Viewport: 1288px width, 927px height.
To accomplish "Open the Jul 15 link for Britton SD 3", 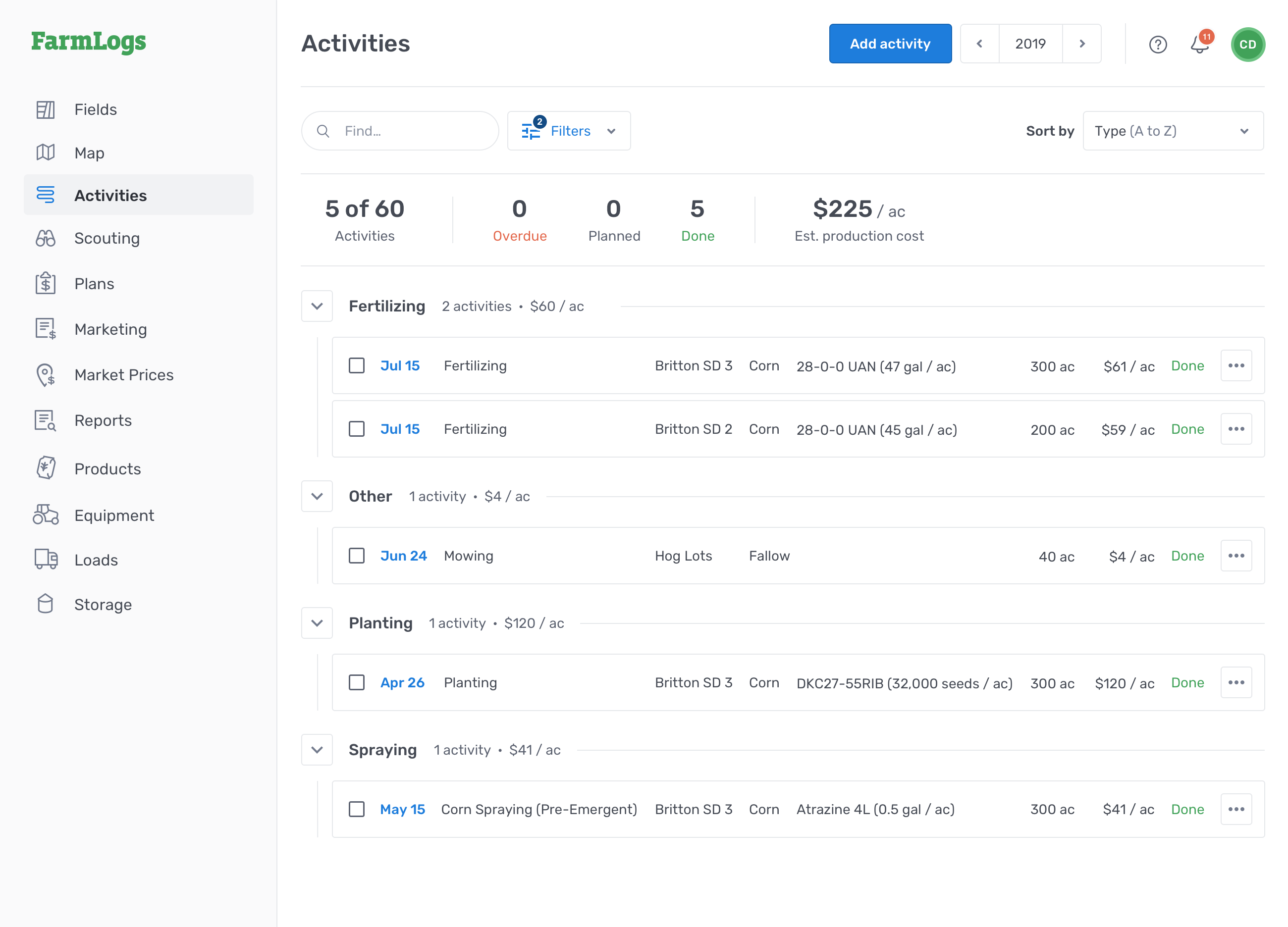I will (400, 365).
